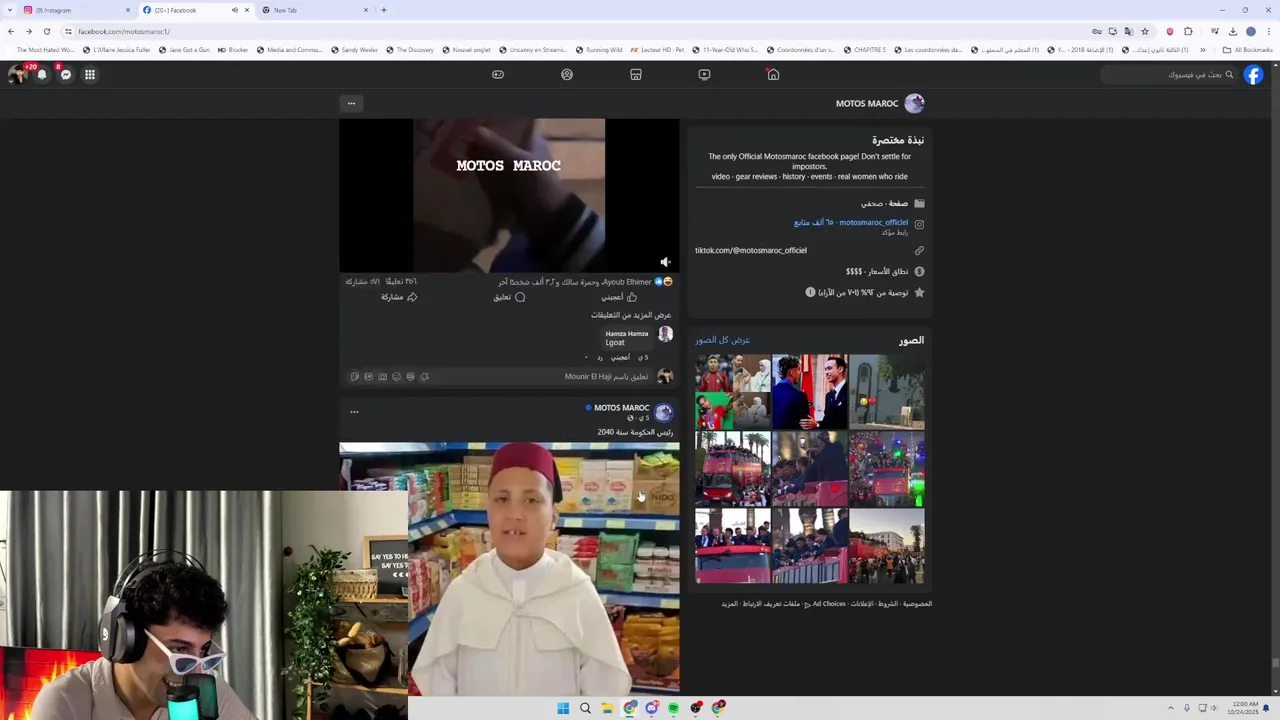Viewport: 1280px width, 720px height.
Task: Unmute the video speaker icon
Action: (665, 262)
